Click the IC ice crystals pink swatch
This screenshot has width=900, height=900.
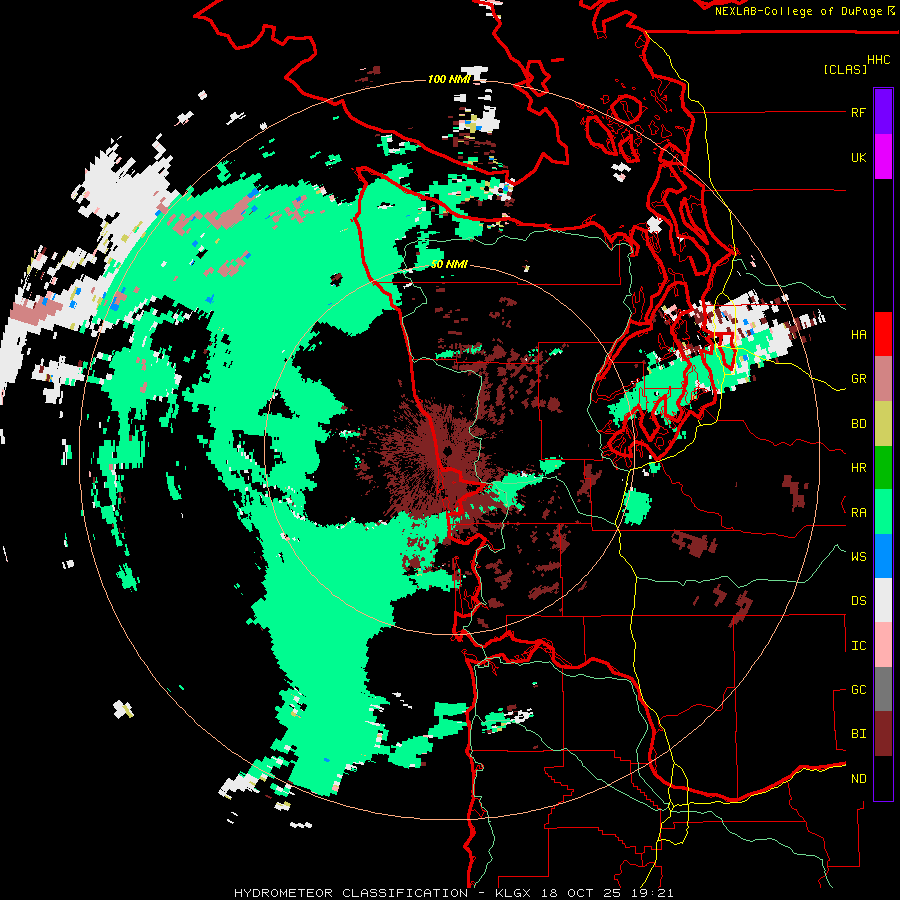[x=883, y=645]
